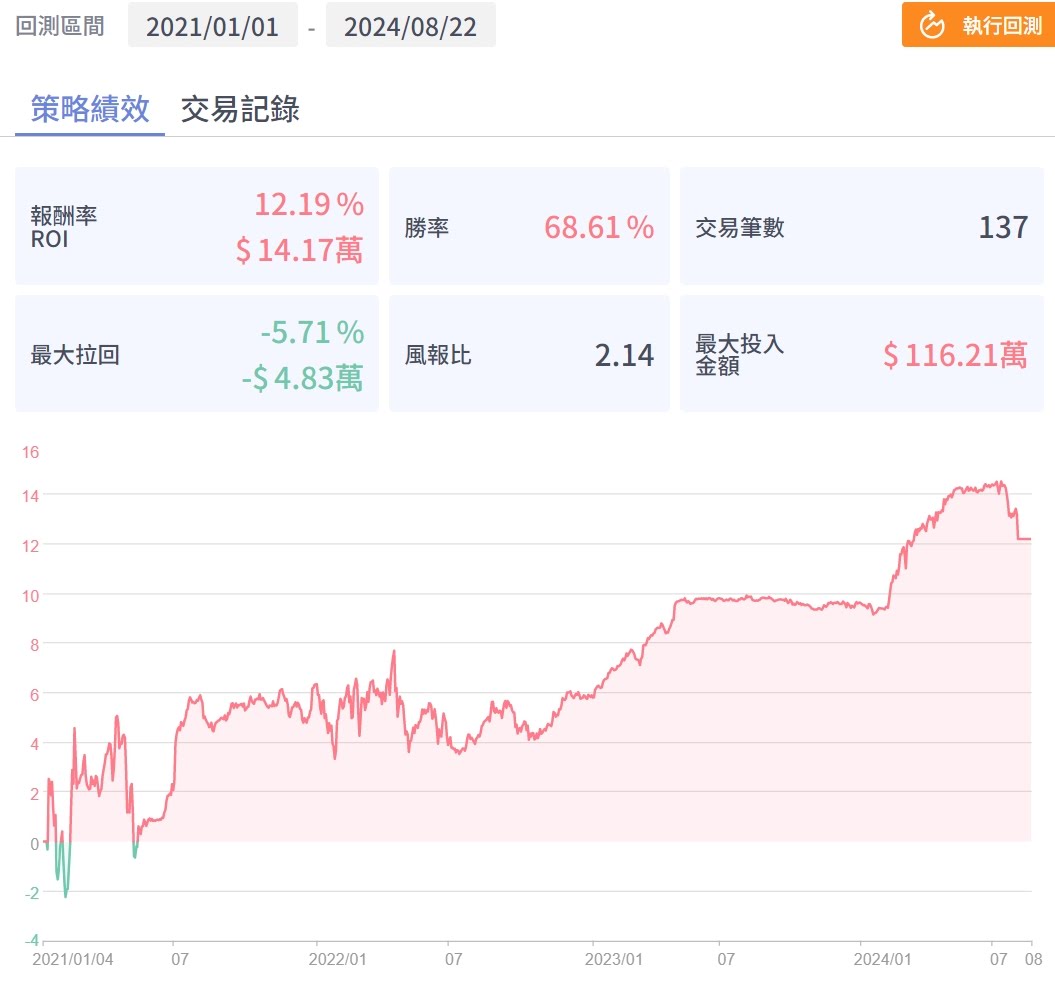
Task: Select the 策略績效 tab
Action: [90, 109]
